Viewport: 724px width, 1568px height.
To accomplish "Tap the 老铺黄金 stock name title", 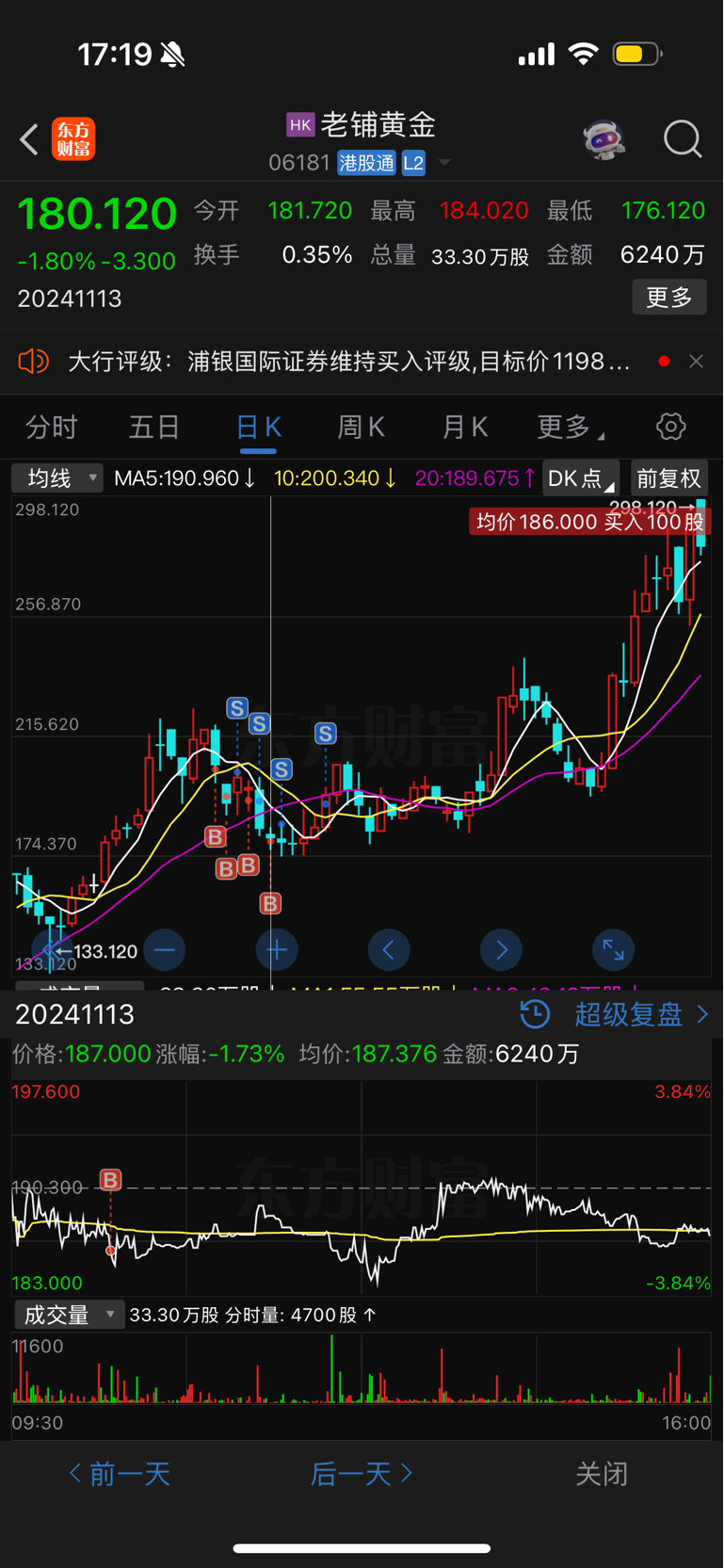I will [378, 124].
